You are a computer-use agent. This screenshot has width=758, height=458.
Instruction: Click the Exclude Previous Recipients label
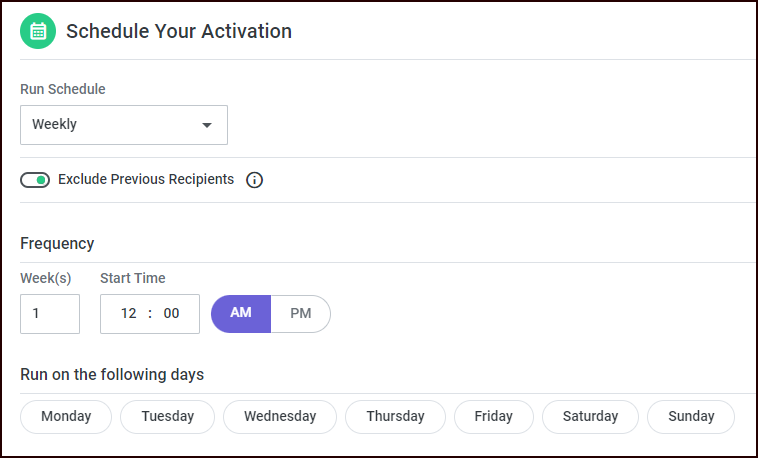coord(146,180)
